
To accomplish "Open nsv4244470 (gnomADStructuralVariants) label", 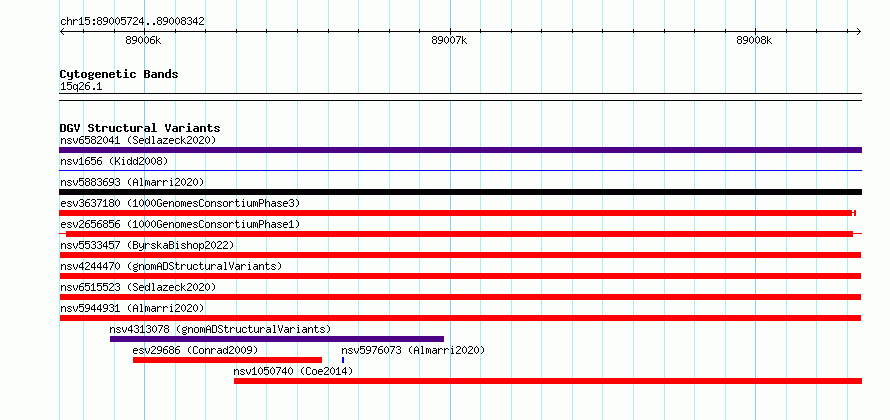I will (171, 266).
